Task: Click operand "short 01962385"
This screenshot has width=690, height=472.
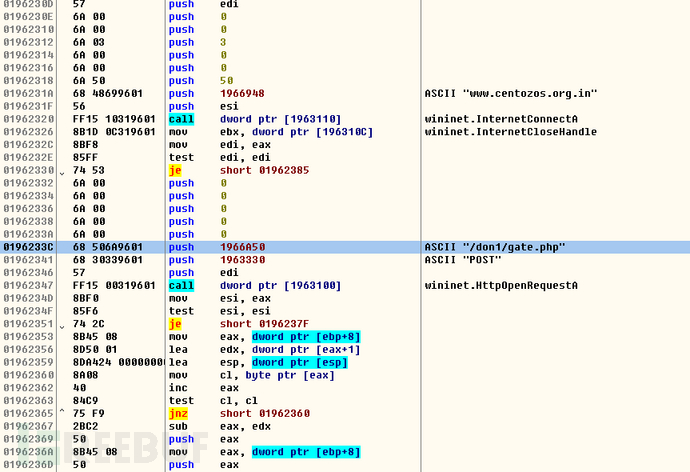Action: point(264,170)
